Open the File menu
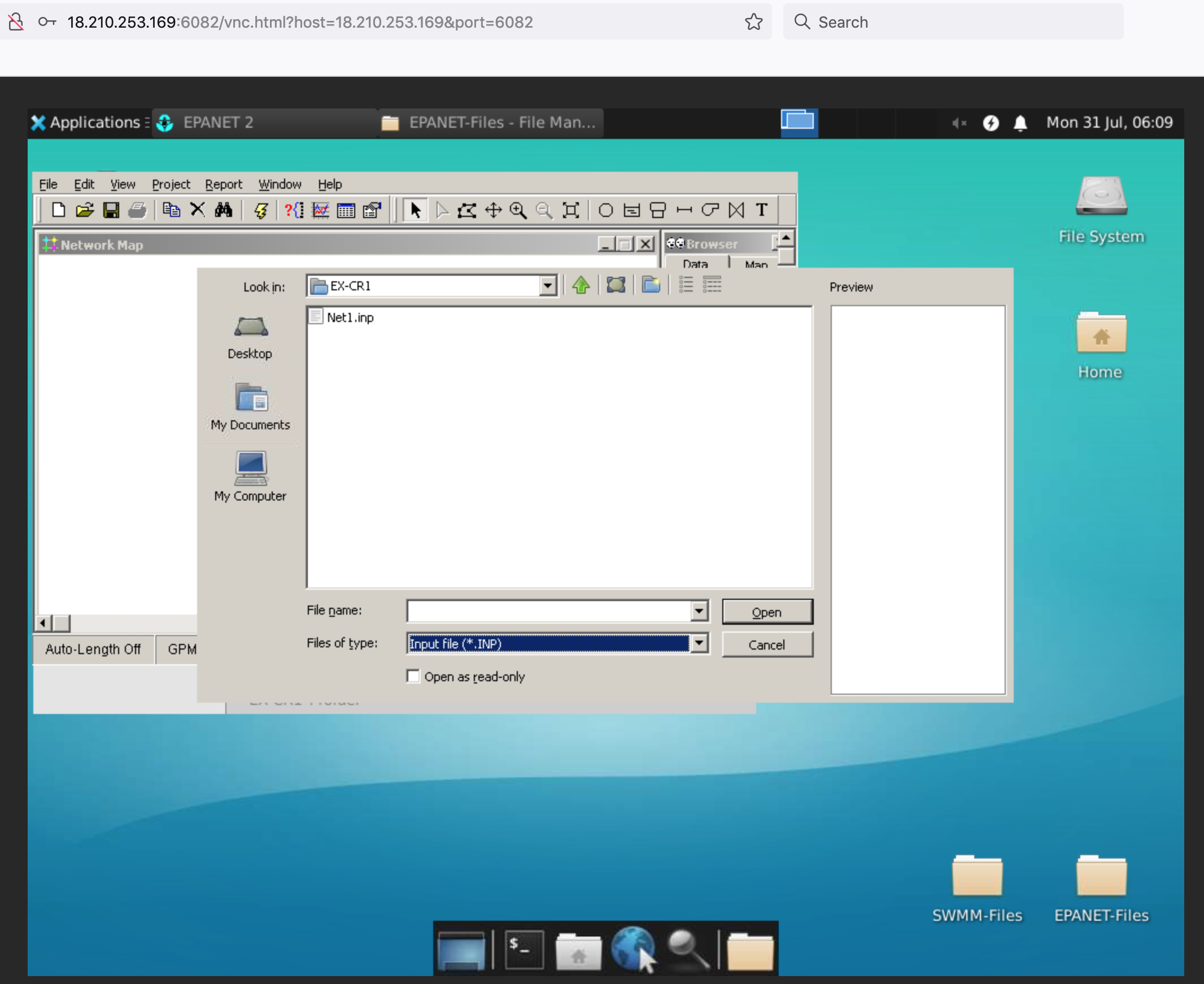Viewport: 1204px width, 984px height. tap(48, 184)
